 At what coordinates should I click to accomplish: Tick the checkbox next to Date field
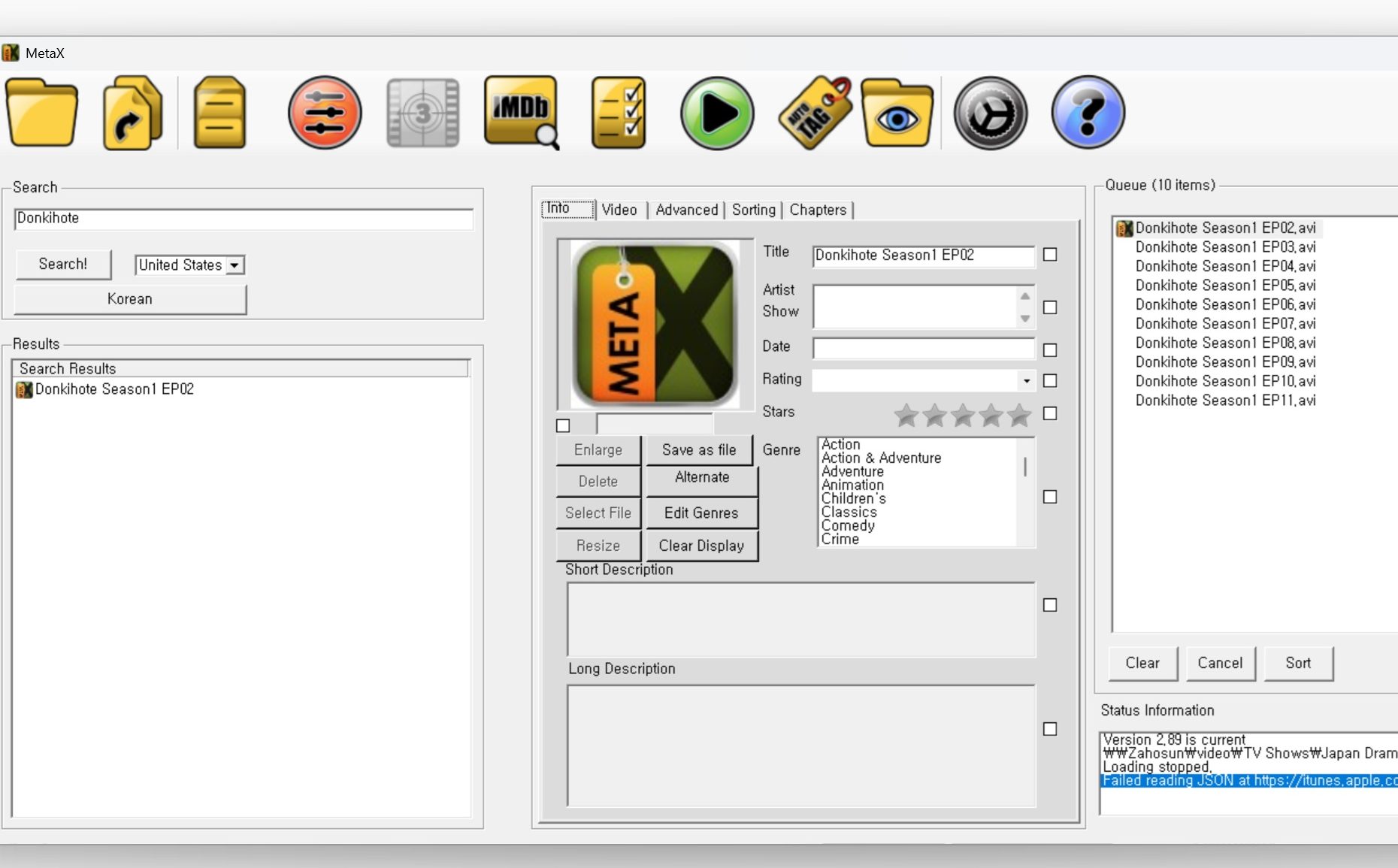1050,350
